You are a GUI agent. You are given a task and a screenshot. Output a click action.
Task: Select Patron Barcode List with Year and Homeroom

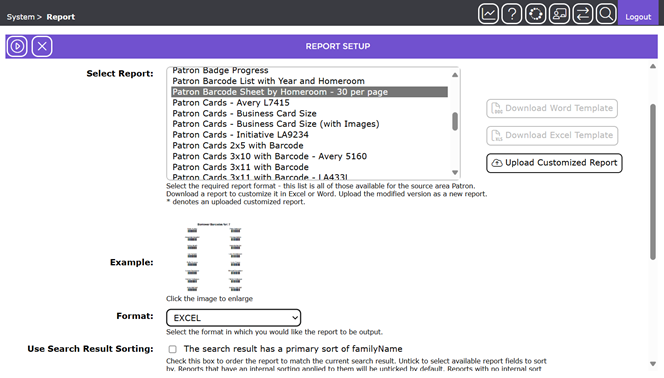(x=309, y=81)
